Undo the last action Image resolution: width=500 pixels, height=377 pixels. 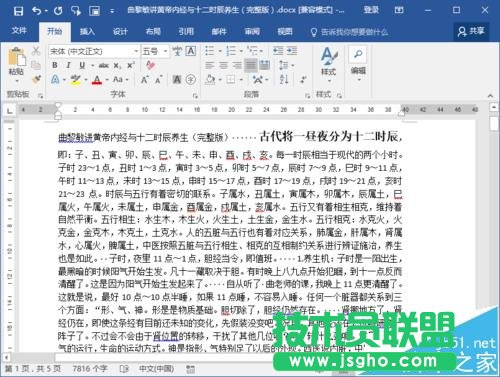point(36,11)
